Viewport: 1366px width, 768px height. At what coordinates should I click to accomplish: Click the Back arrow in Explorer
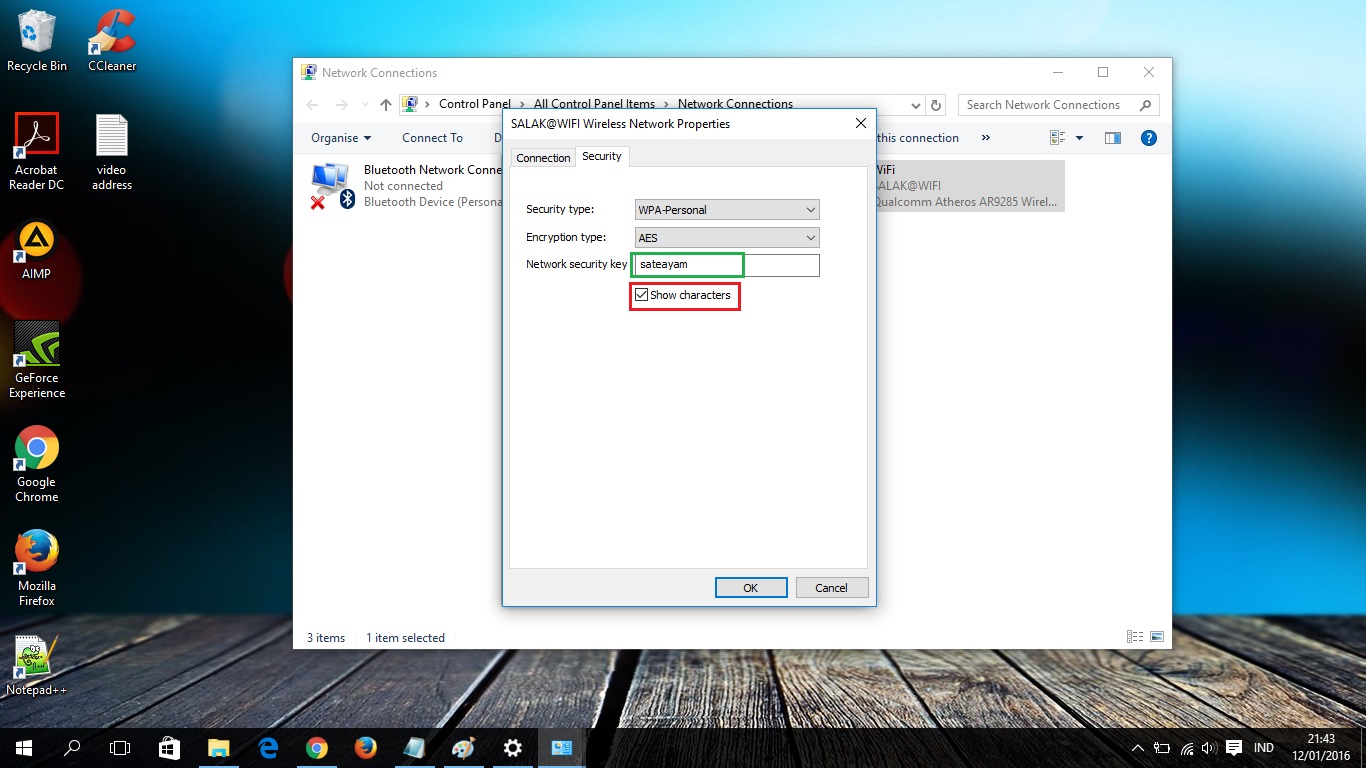[x=312, y=105]
